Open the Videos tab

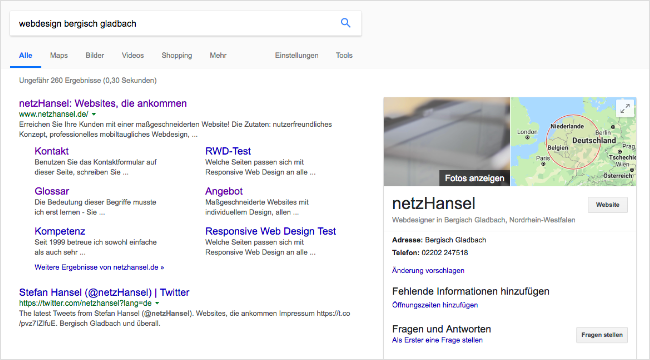tap(133, 56)
